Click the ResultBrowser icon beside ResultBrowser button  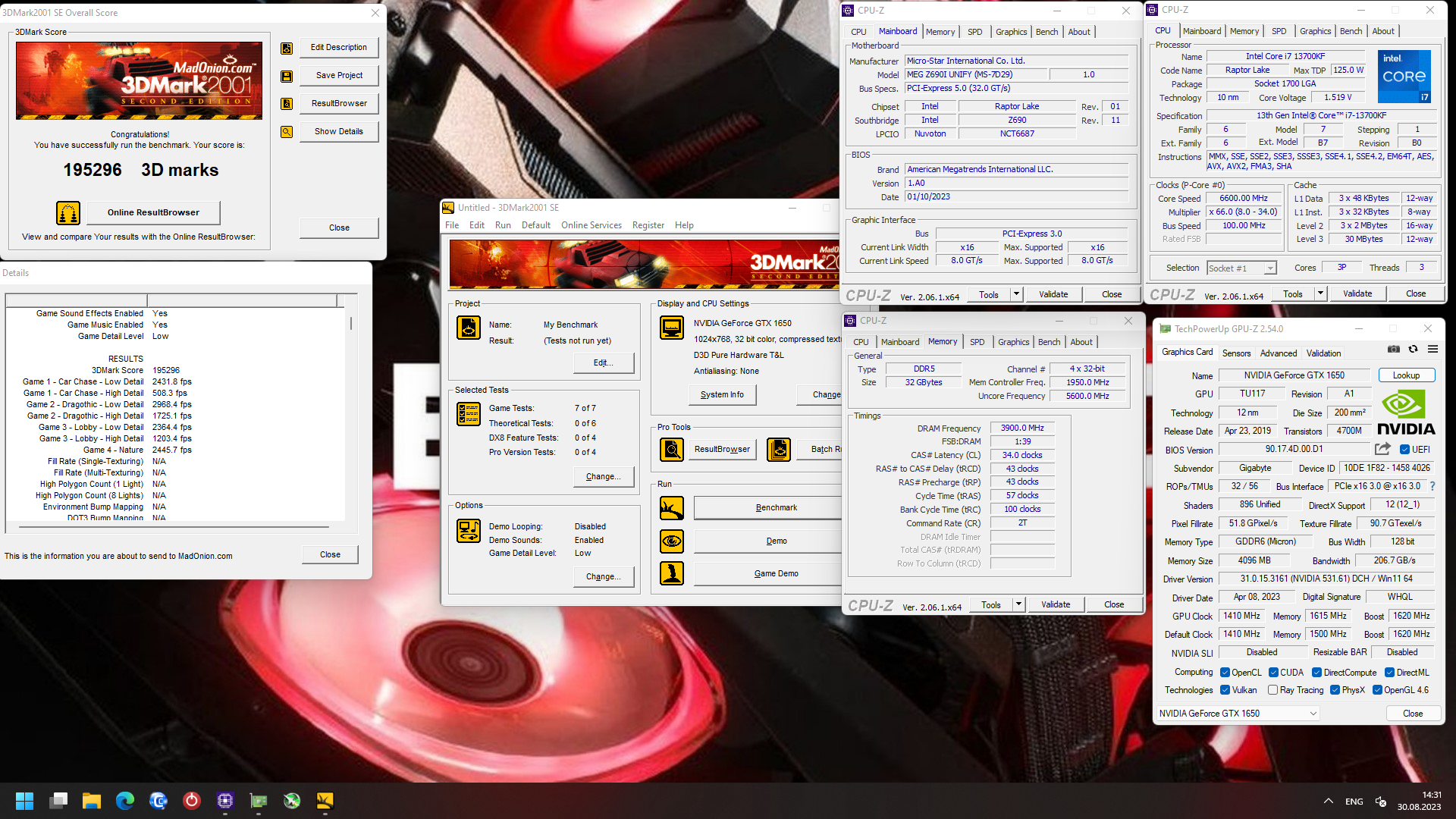click(x=287, y=104)
